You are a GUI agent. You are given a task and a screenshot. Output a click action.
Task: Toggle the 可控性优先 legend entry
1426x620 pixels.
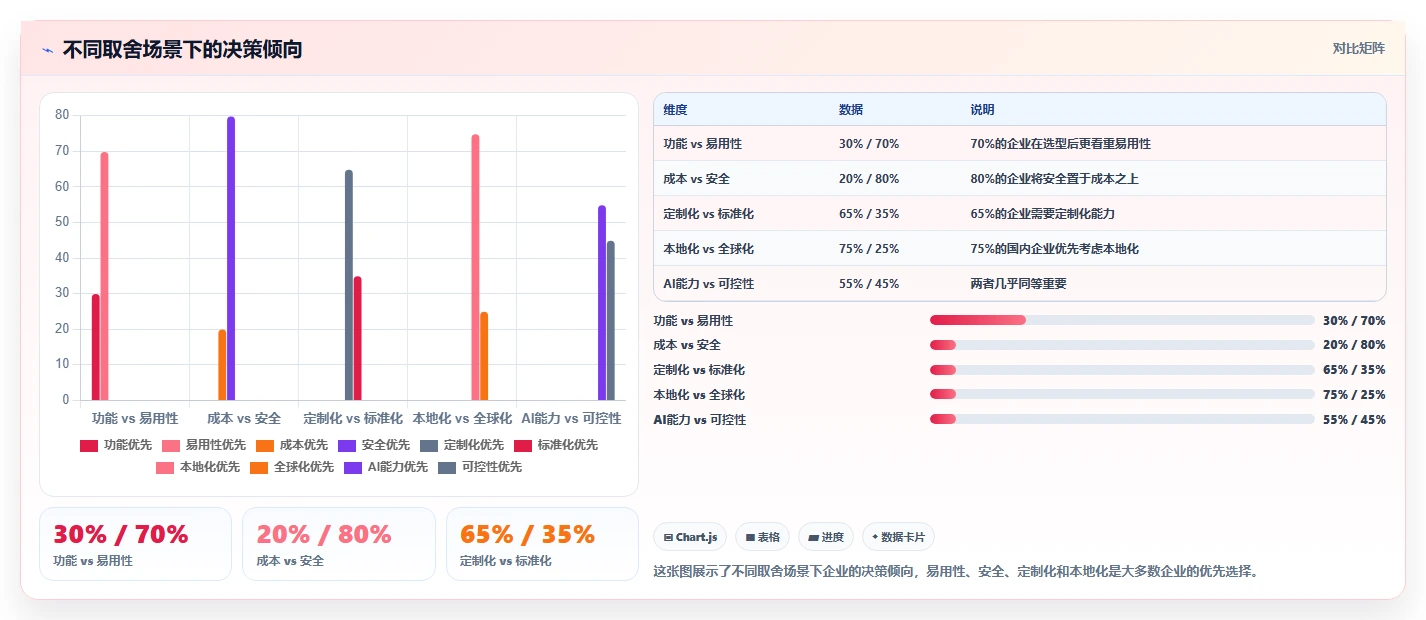click(480, 467)
